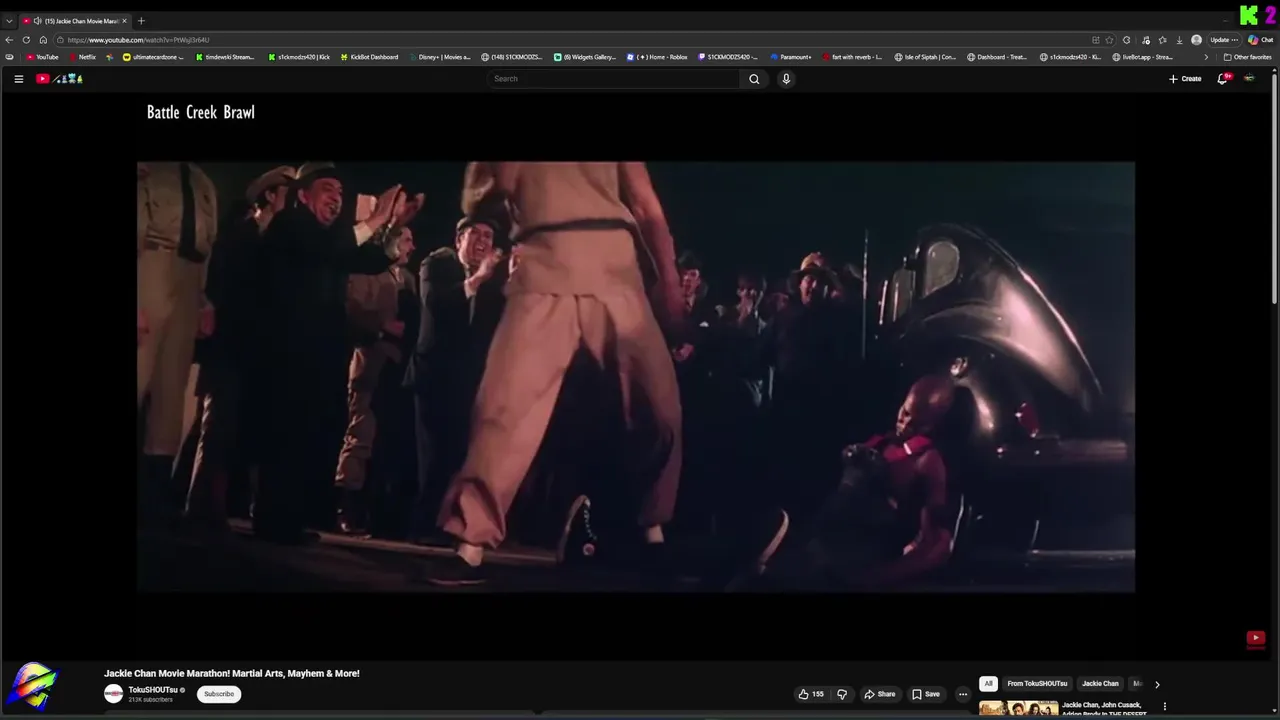
Task: Click the browser Update button
Action: pyautogui.click(x=1224, y=40)
